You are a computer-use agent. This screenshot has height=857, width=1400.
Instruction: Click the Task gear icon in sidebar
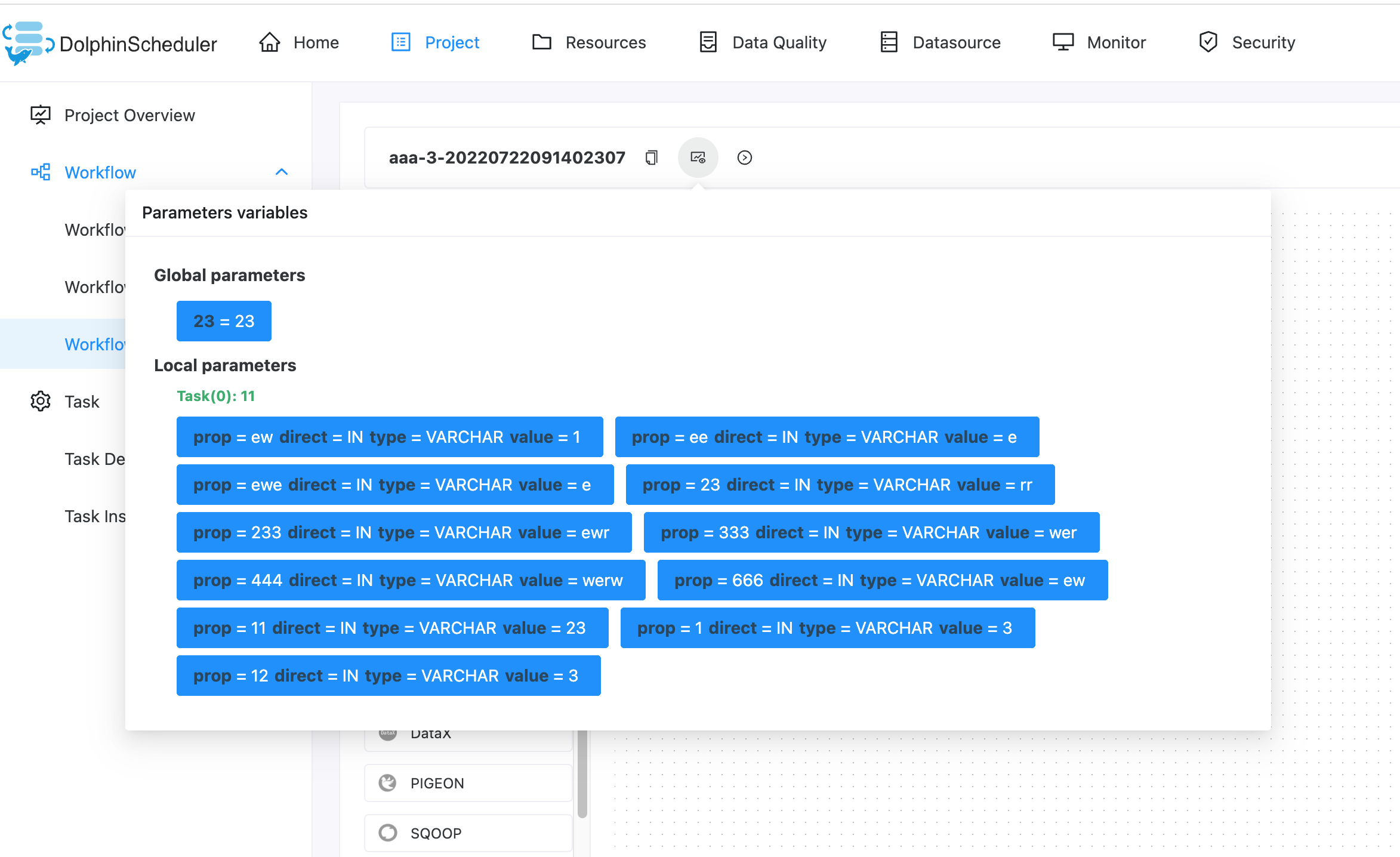pyautogui.click(x=41, y=402)
